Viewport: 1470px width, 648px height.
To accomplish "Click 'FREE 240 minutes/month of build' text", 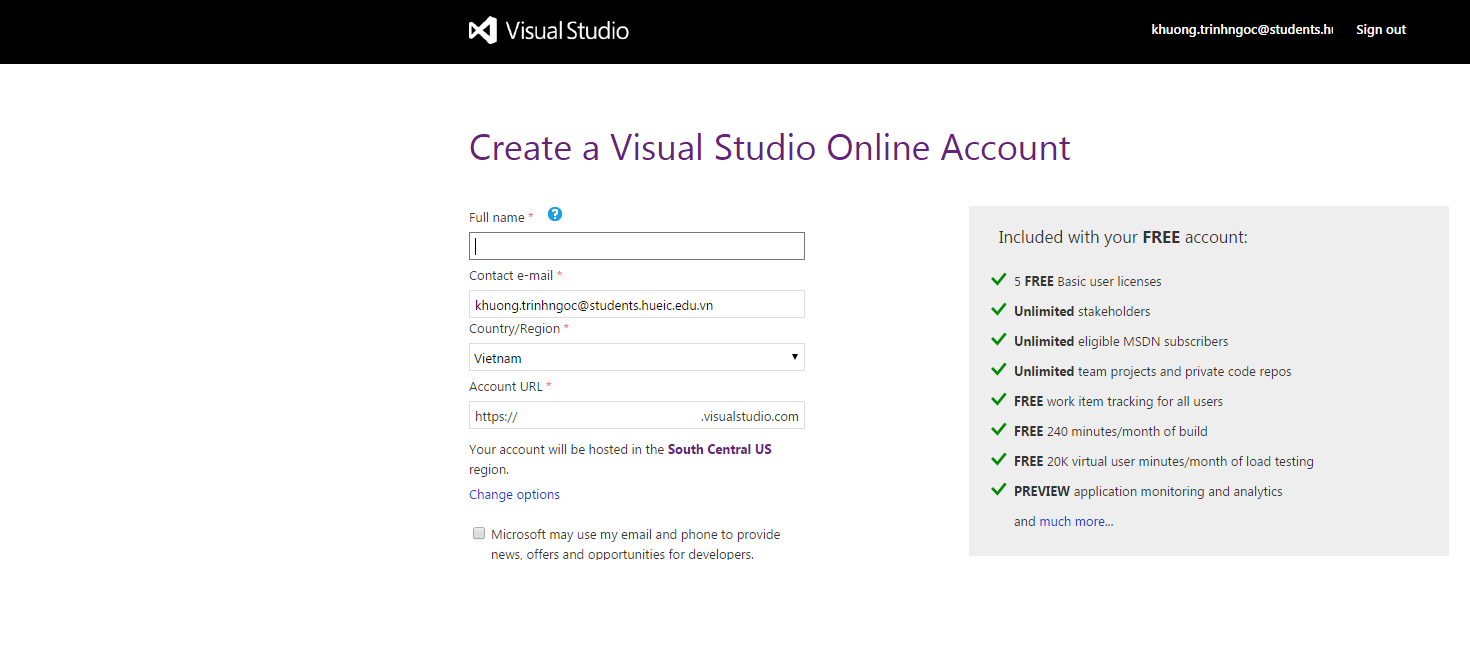I will (x=1111, y=432).
